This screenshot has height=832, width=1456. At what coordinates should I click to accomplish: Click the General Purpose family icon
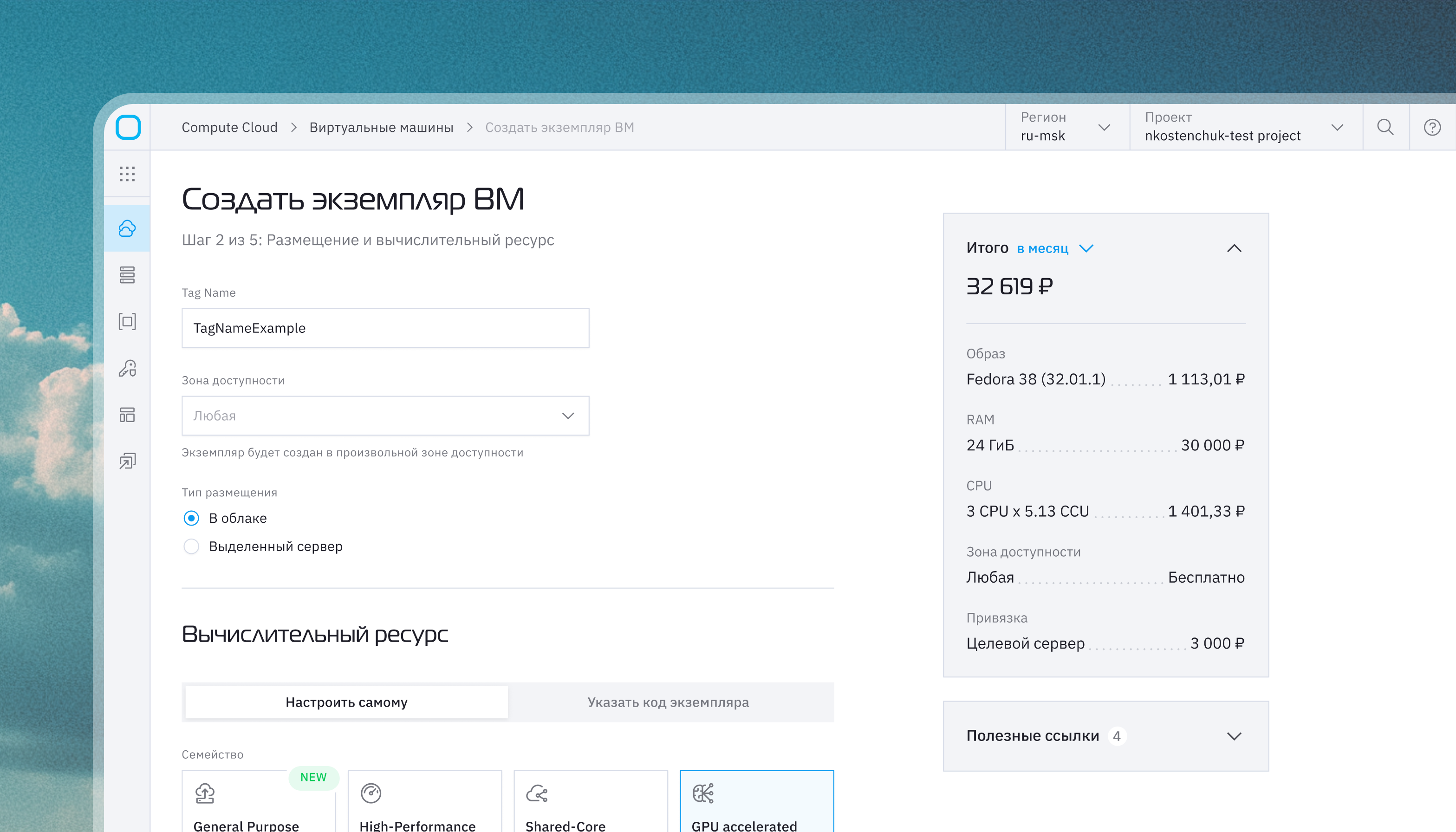(205, 793)
